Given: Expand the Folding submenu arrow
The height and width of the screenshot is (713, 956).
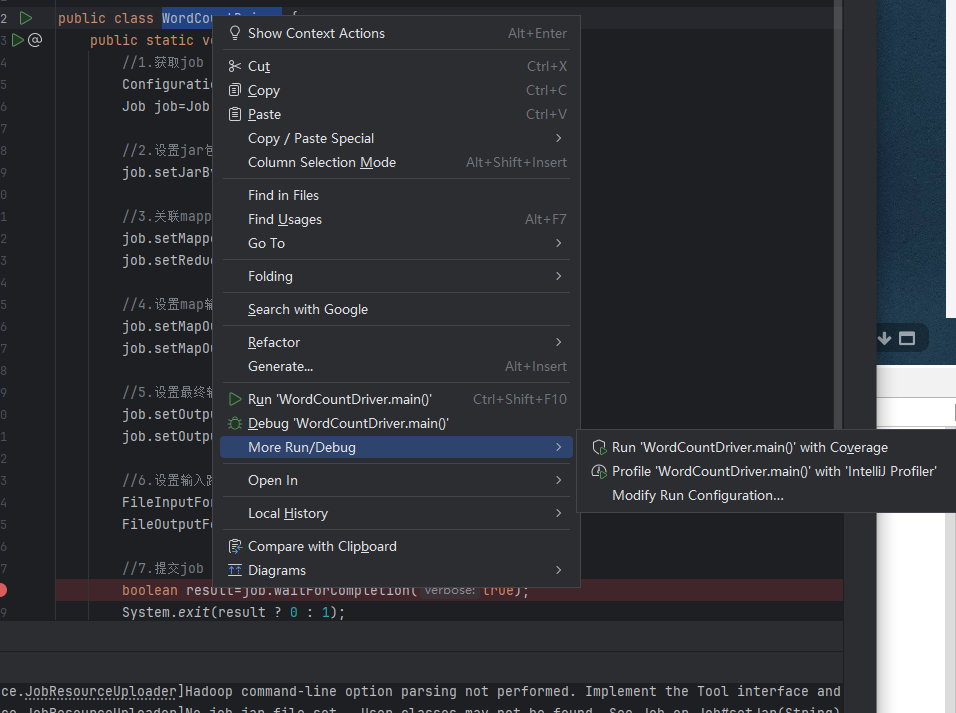Looking at the screenshot, I should 558,276.
